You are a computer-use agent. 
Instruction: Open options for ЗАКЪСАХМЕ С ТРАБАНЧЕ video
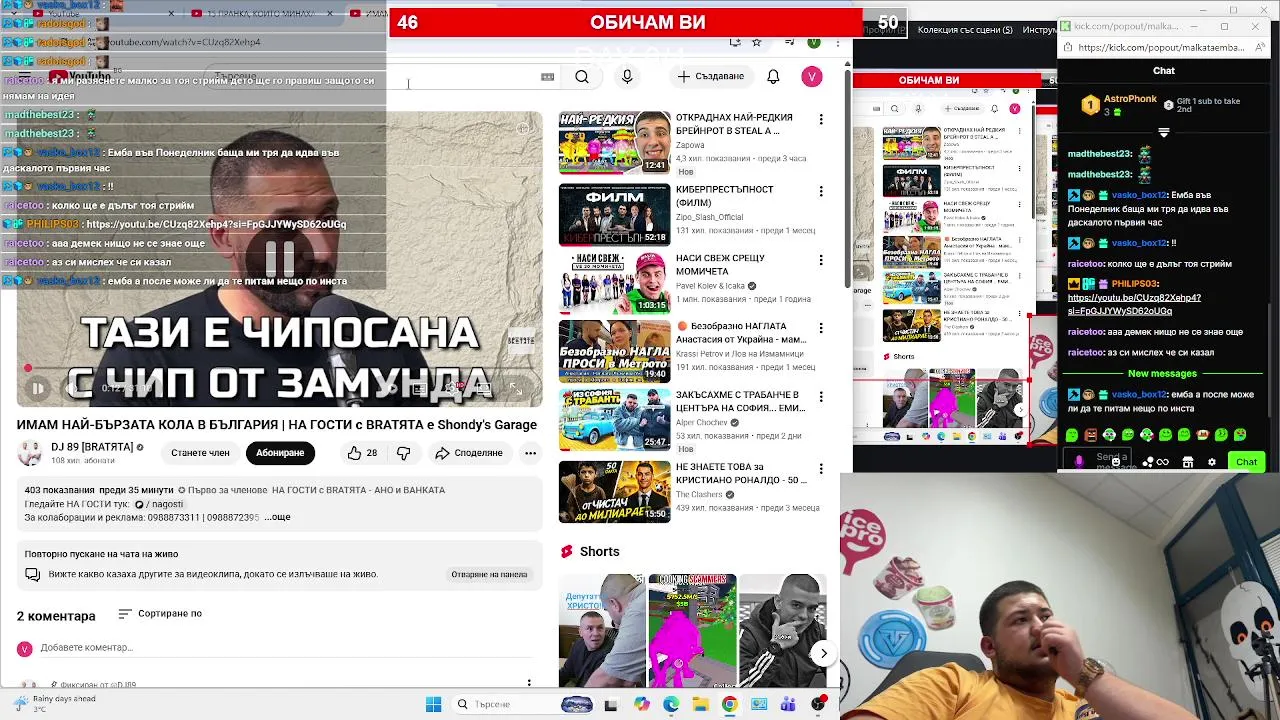(821, 397)
